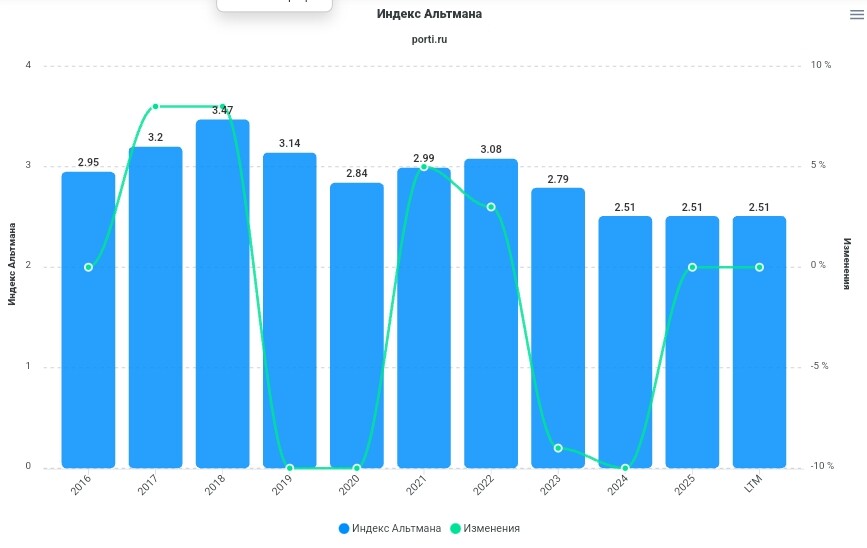Viewport: 867px width, 548px height.
Task: Click the 2025 line marker at 0%
Action: pyautogui.click(x=692, y=267)
